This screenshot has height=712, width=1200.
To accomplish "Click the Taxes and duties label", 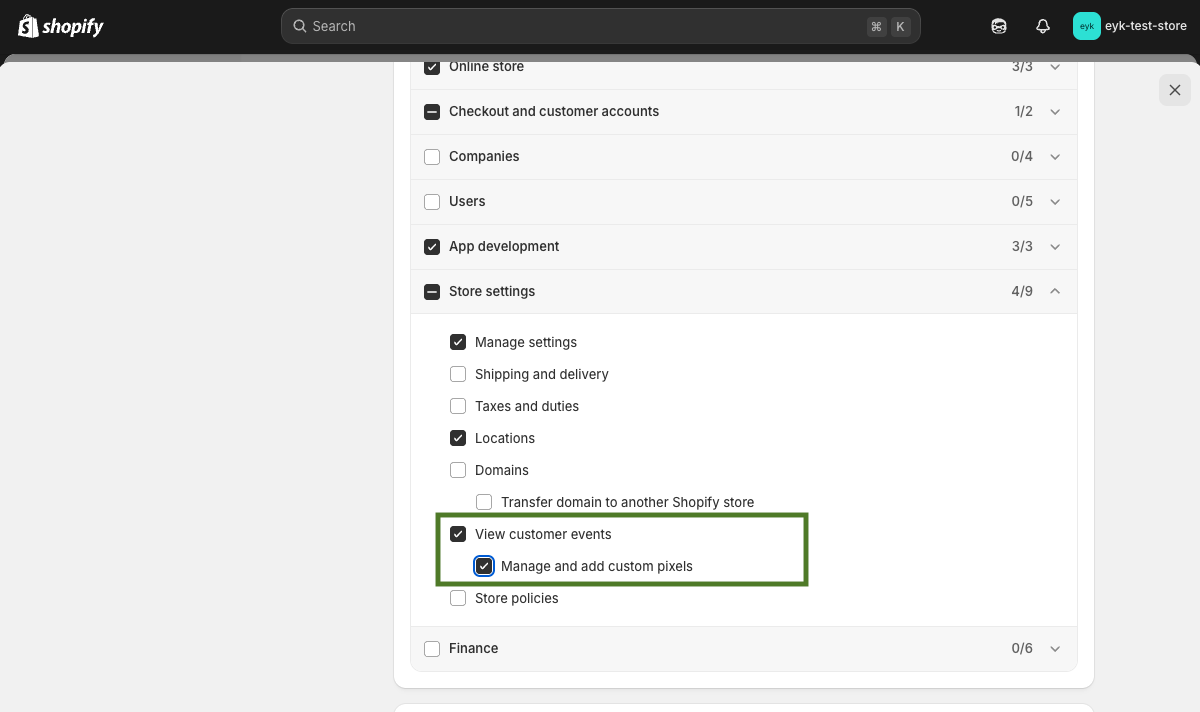I will 527,406.
